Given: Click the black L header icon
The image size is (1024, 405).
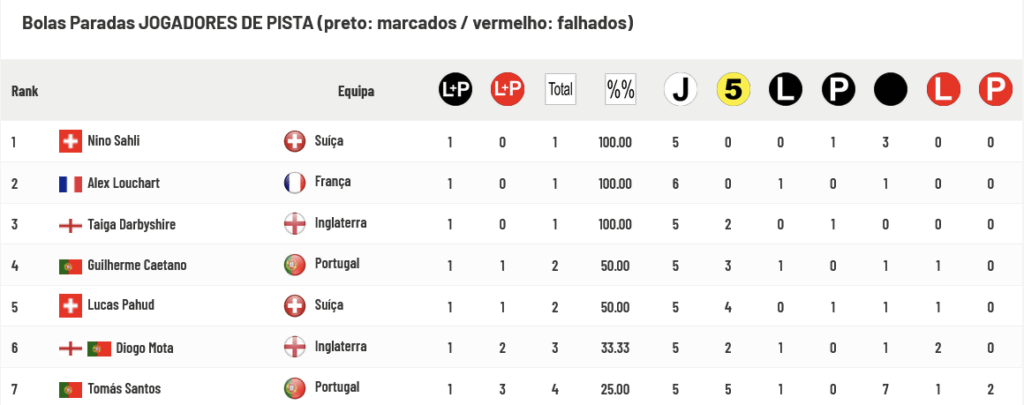Looking at the screenshot, I should [x=786, y=89].
